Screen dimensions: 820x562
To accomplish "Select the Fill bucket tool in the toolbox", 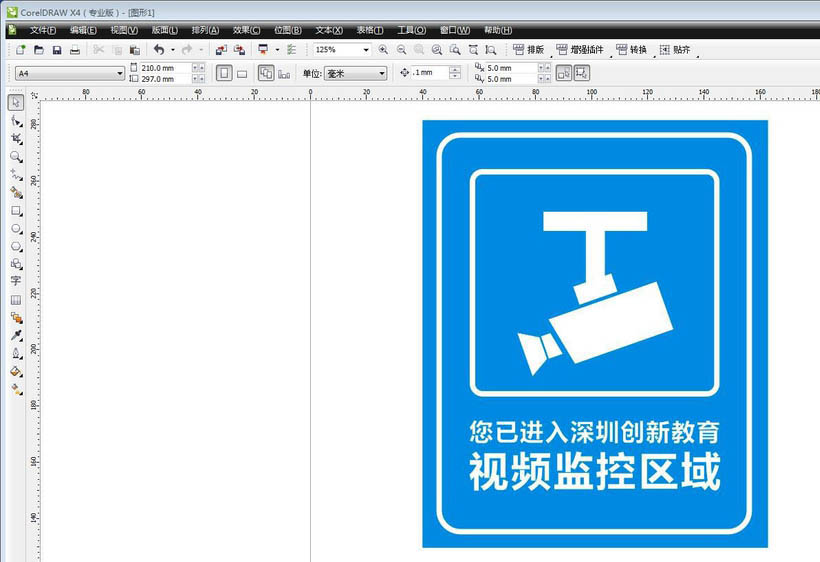I will (16, 371).
